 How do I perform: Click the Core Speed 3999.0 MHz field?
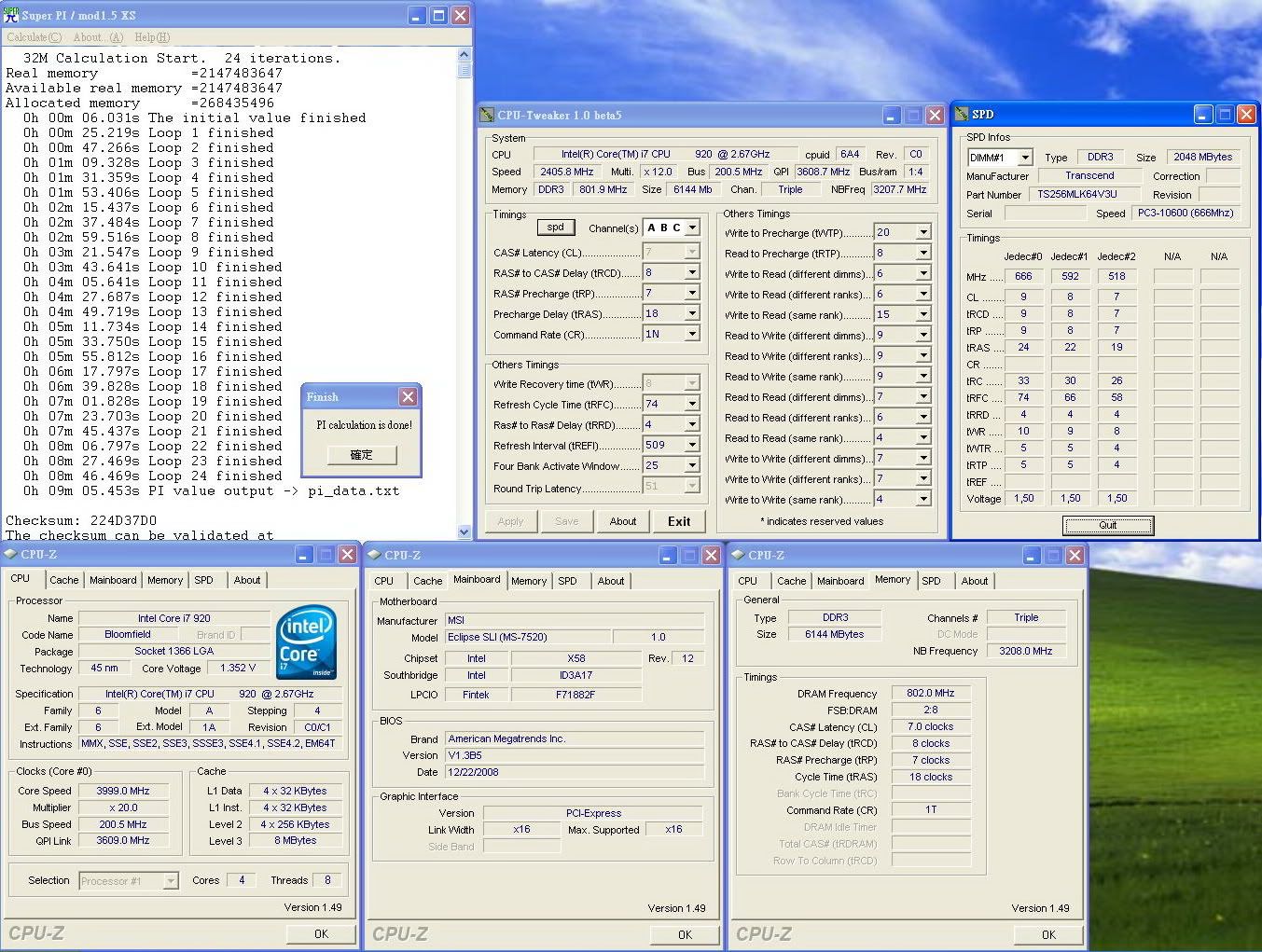click(x=123, y=791)
